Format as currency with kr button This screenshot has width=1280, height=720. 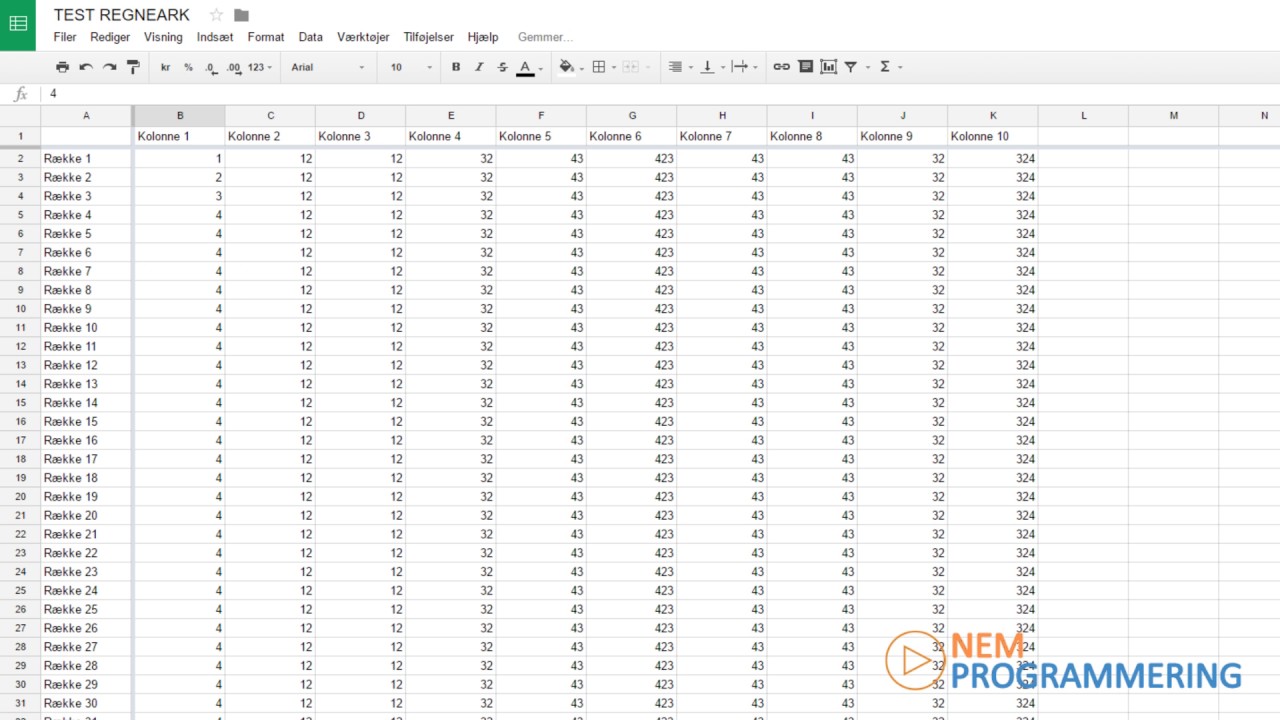[165, 67]
